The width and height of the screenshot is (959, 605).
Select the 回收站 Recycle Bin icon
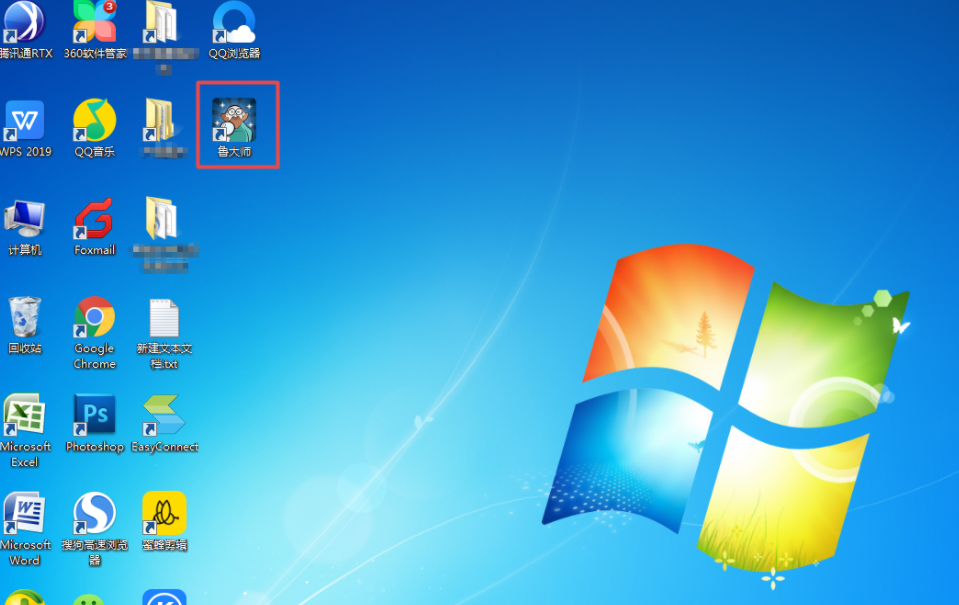coord(25,325)
